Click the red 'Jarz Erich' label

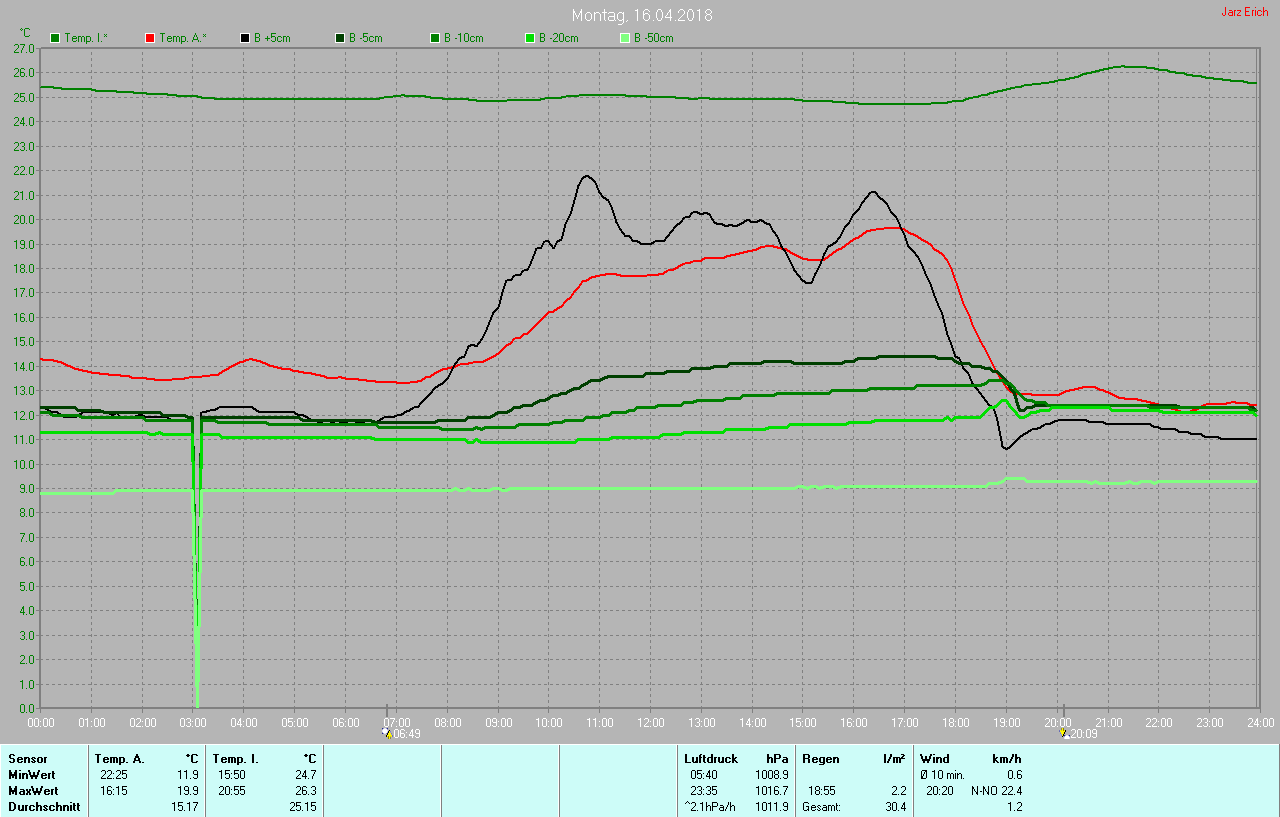1245,12
